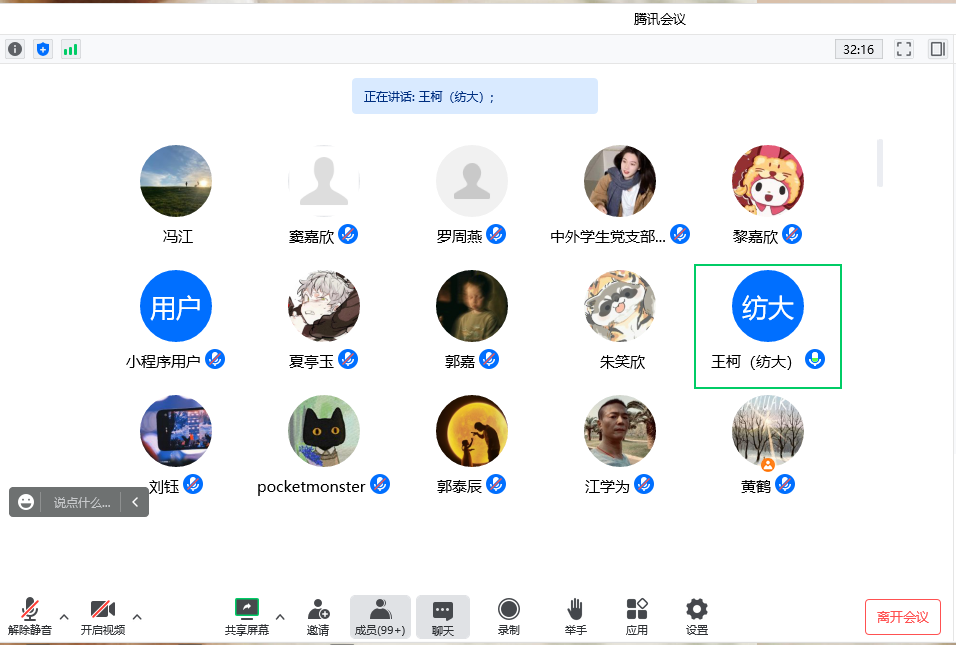Collapse the chat input bar arrow

tap(135, 502)
